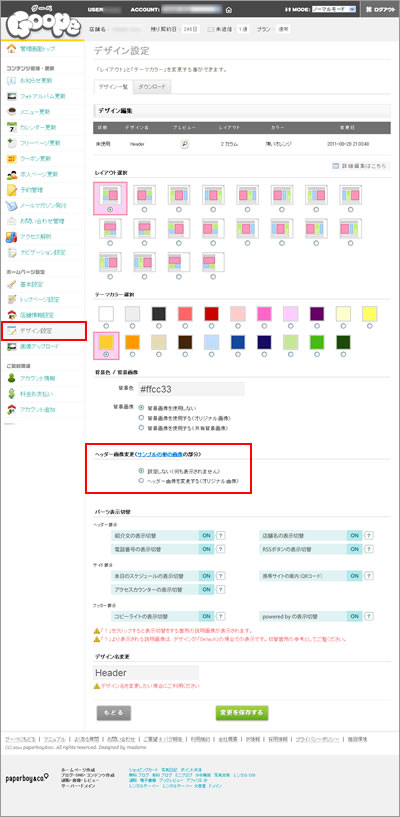Open 予約管理 sidebar link
Image resolution: width=400 pixels, height=817 pixels.
(x=31, y=190)
